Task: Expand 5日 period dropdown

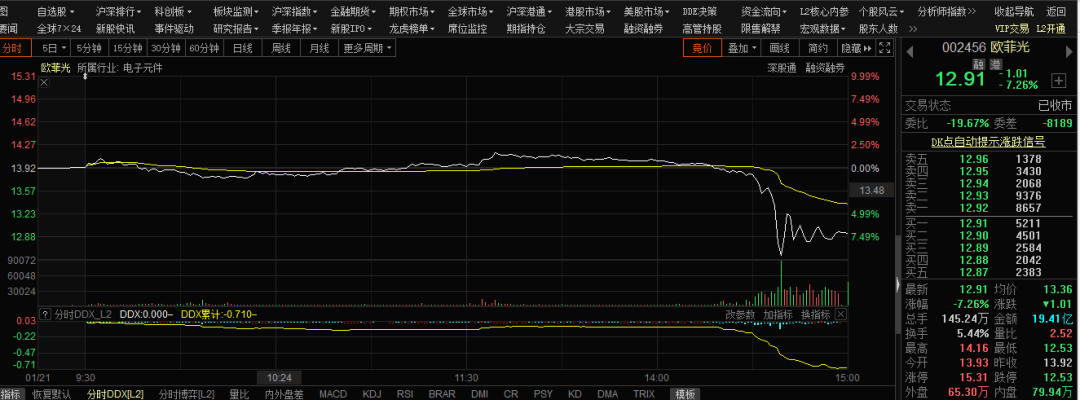Action: coord(54,48)
